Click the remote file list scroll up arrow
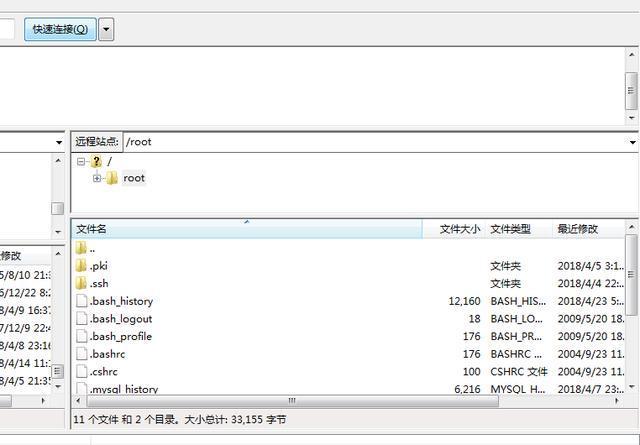This screenshot has width=640, height=445. click(x=631, y=227)
